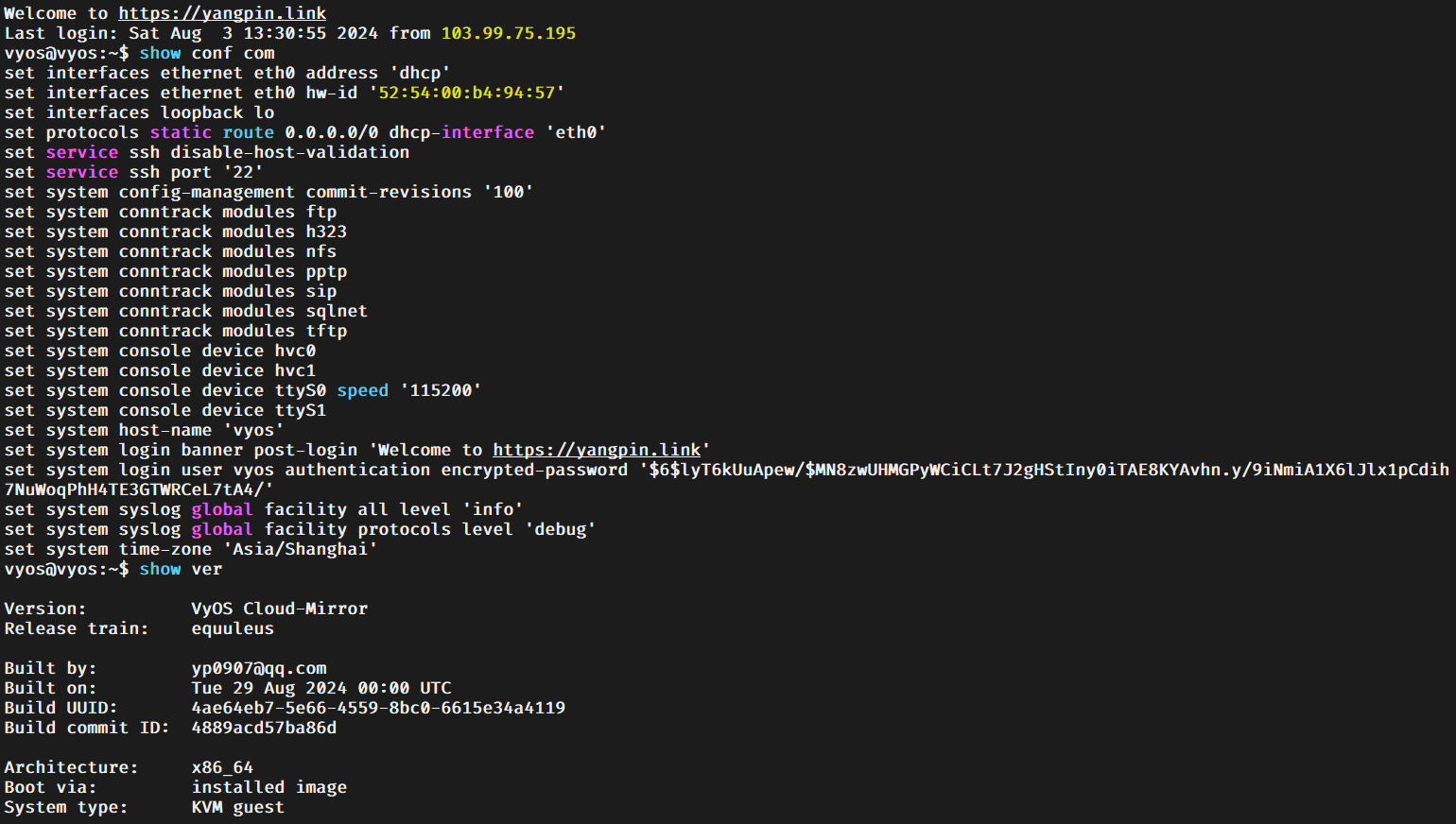Screen dimensions: 1456x824
Task: Click the encrypted-password hash string
Action: coord(727,479)
